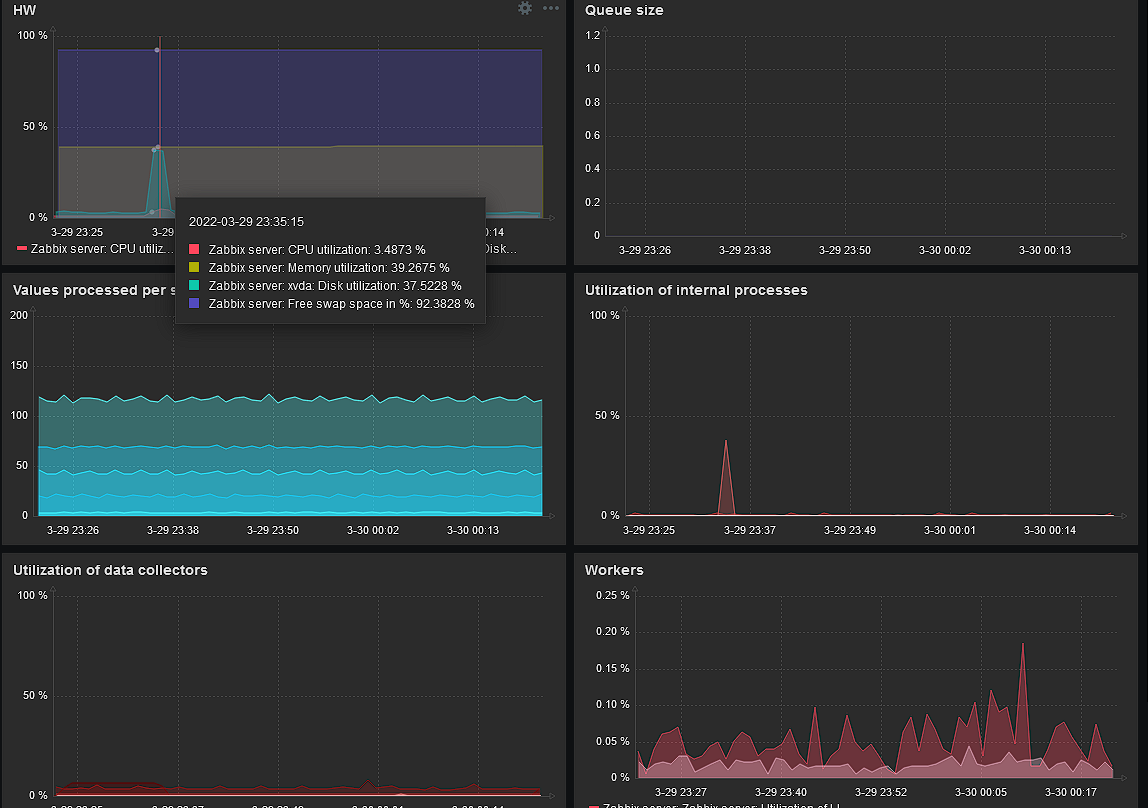Image resolution: width=1148 pixels, height=808 pixels.
Task: Click the HW widget title
Action: pos(25,10)
